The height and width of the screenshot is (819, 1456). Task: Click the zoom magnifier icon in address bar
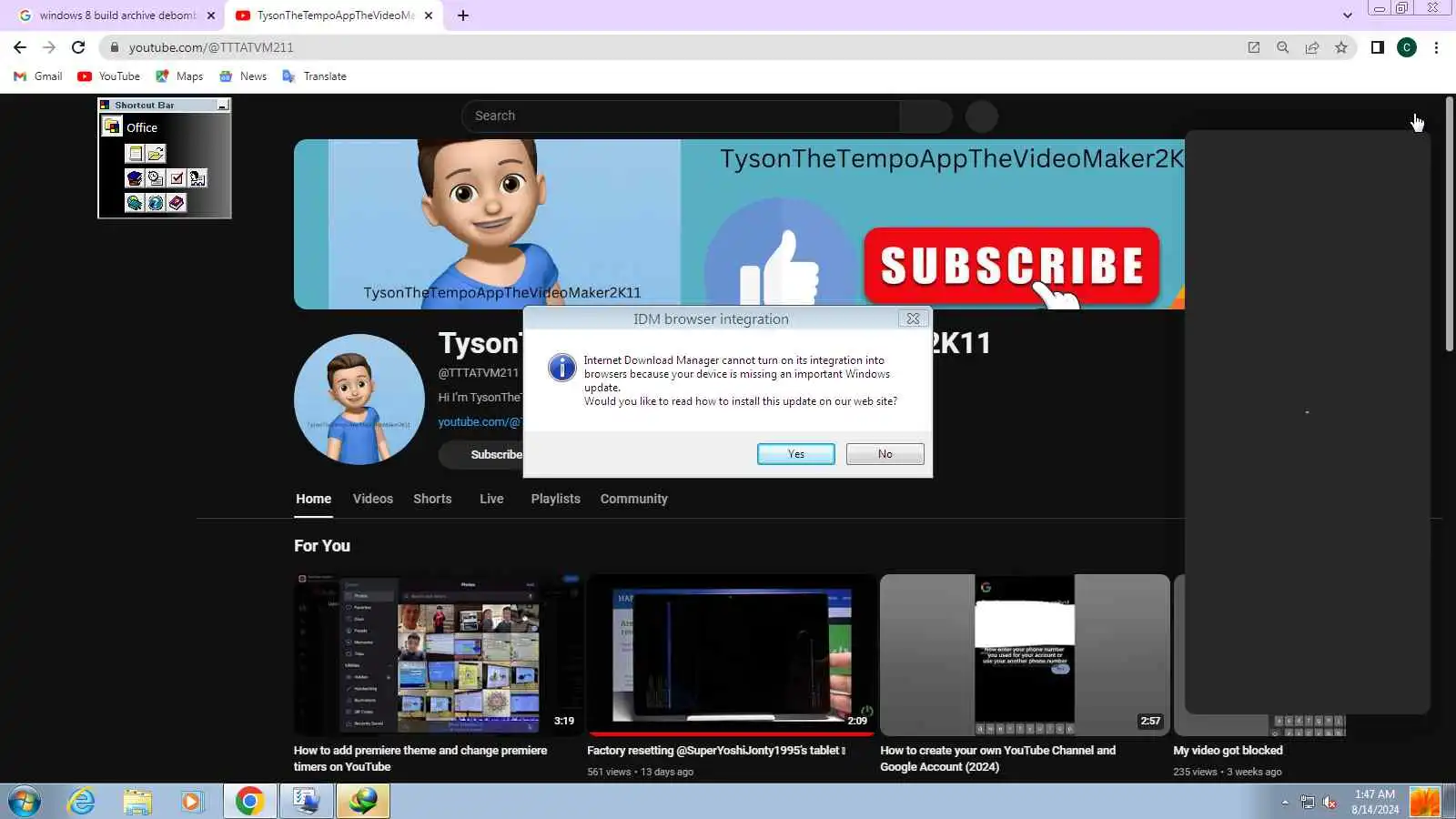[x=1283, y=47]
